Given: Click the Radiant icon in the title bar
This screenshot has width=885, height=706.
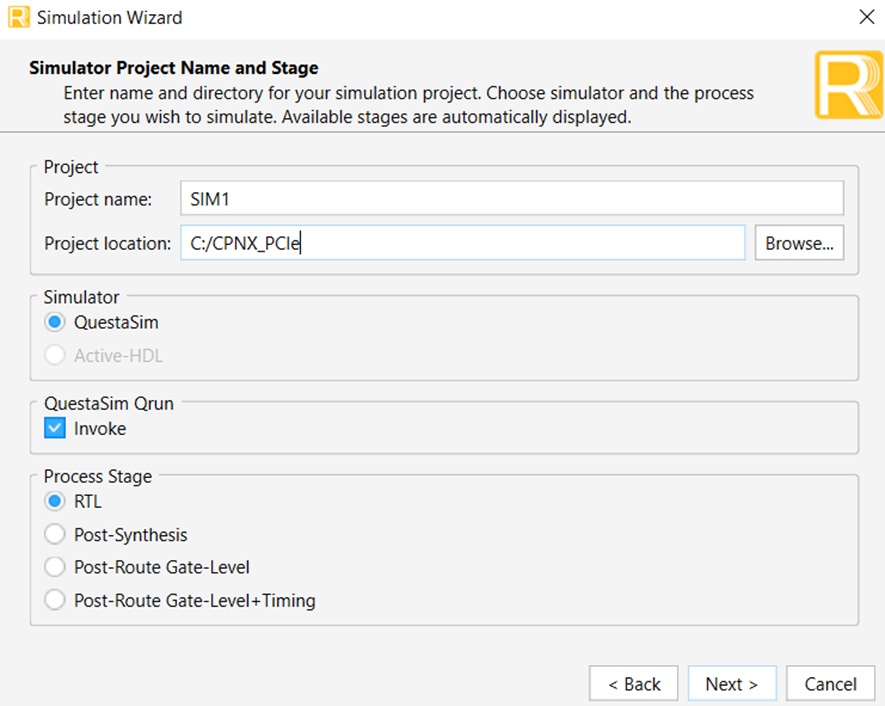Looking at the screenshot, I should pos(18,17).
